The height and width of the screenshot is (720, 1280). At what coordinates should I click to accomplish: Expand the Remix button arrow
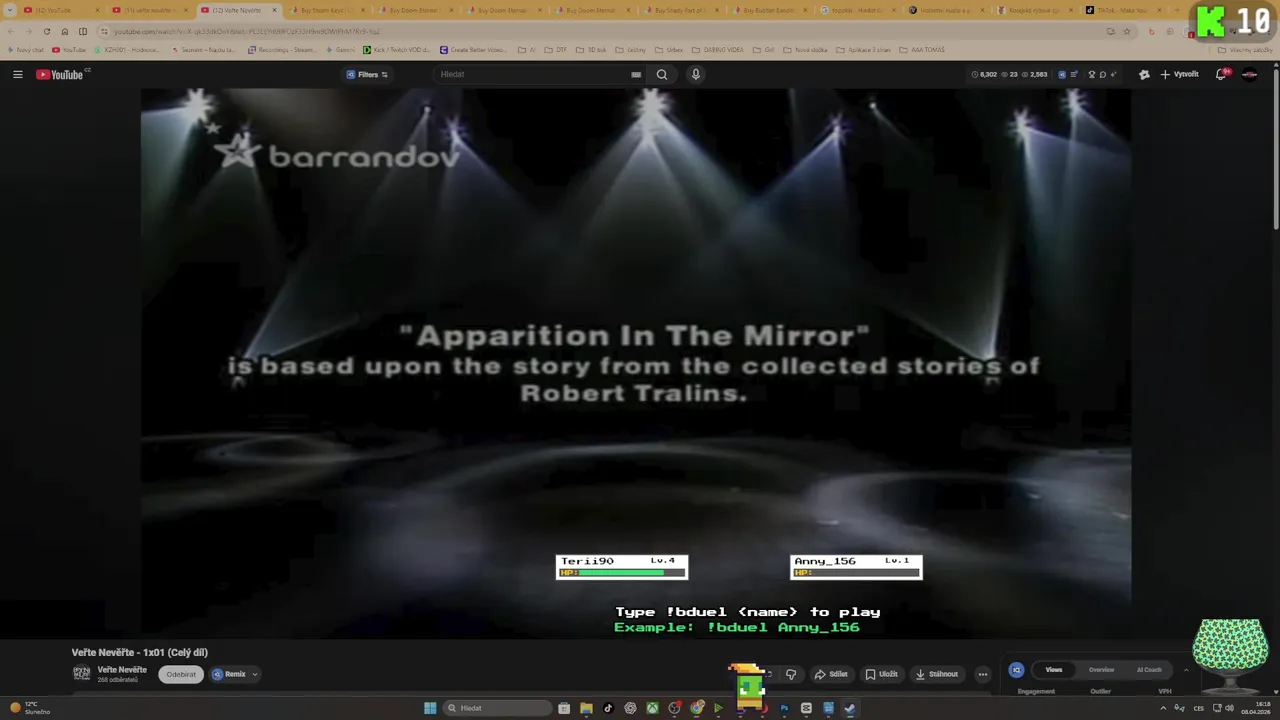tap(254, 674)
